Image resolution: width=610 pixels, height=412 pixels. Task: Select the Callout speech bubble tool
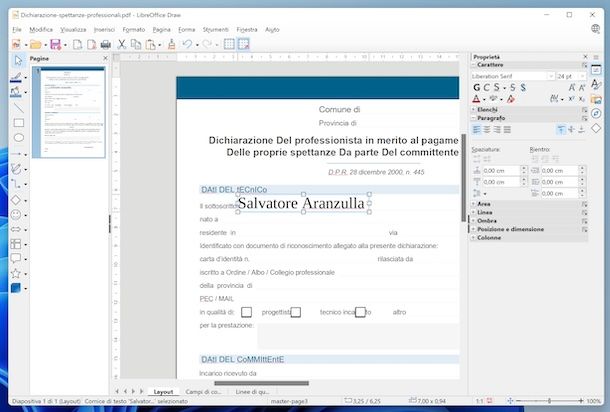click(16, 258)
